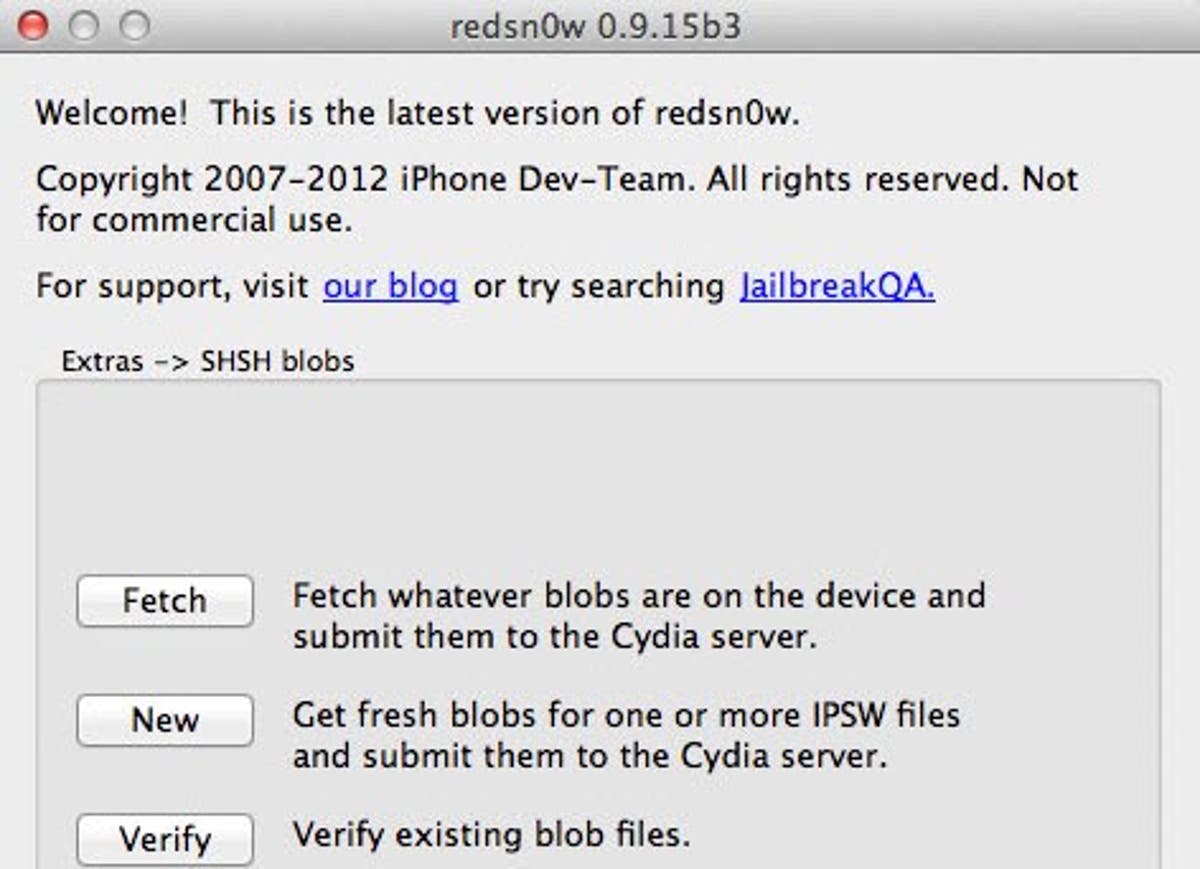1200x869 pixels.
Task: Open the 'our blog' link
Action: [390, 287]
